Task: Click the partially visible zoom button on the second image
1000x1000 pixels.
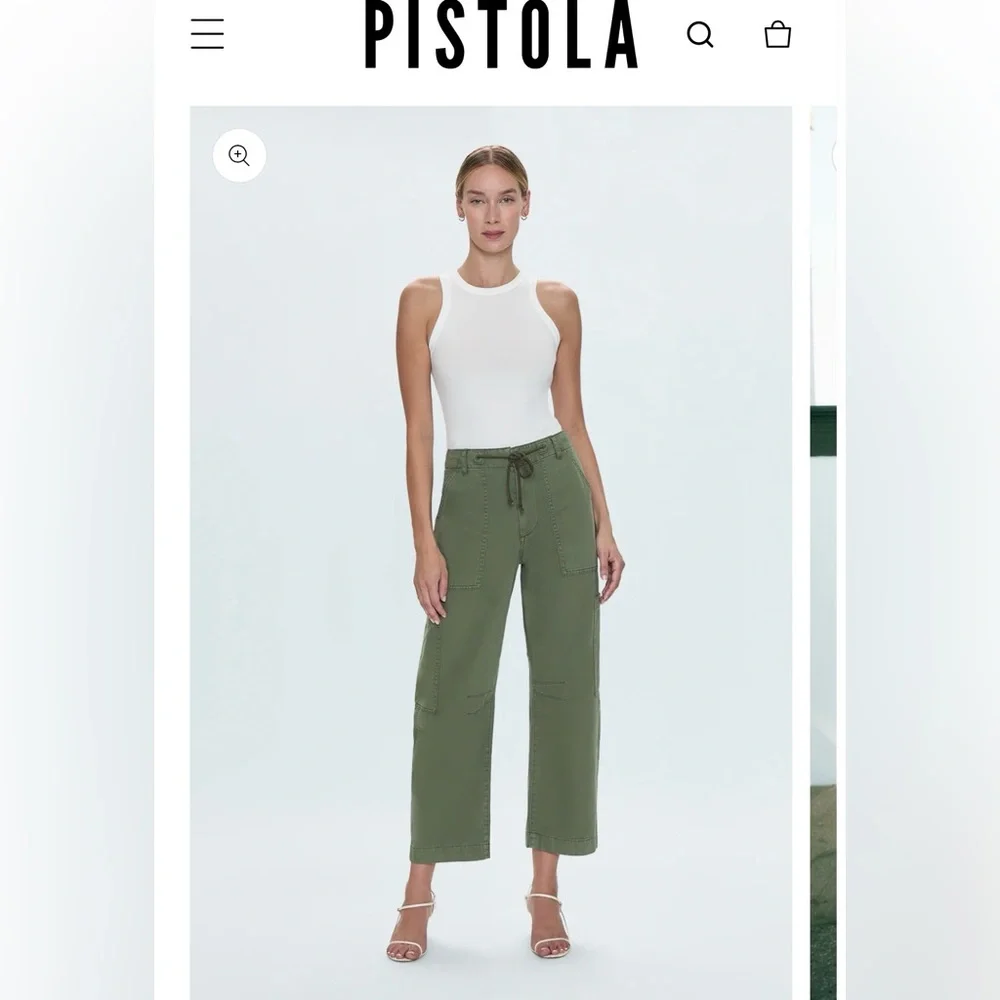Action: pyautogui.click(x=835, y=156)
